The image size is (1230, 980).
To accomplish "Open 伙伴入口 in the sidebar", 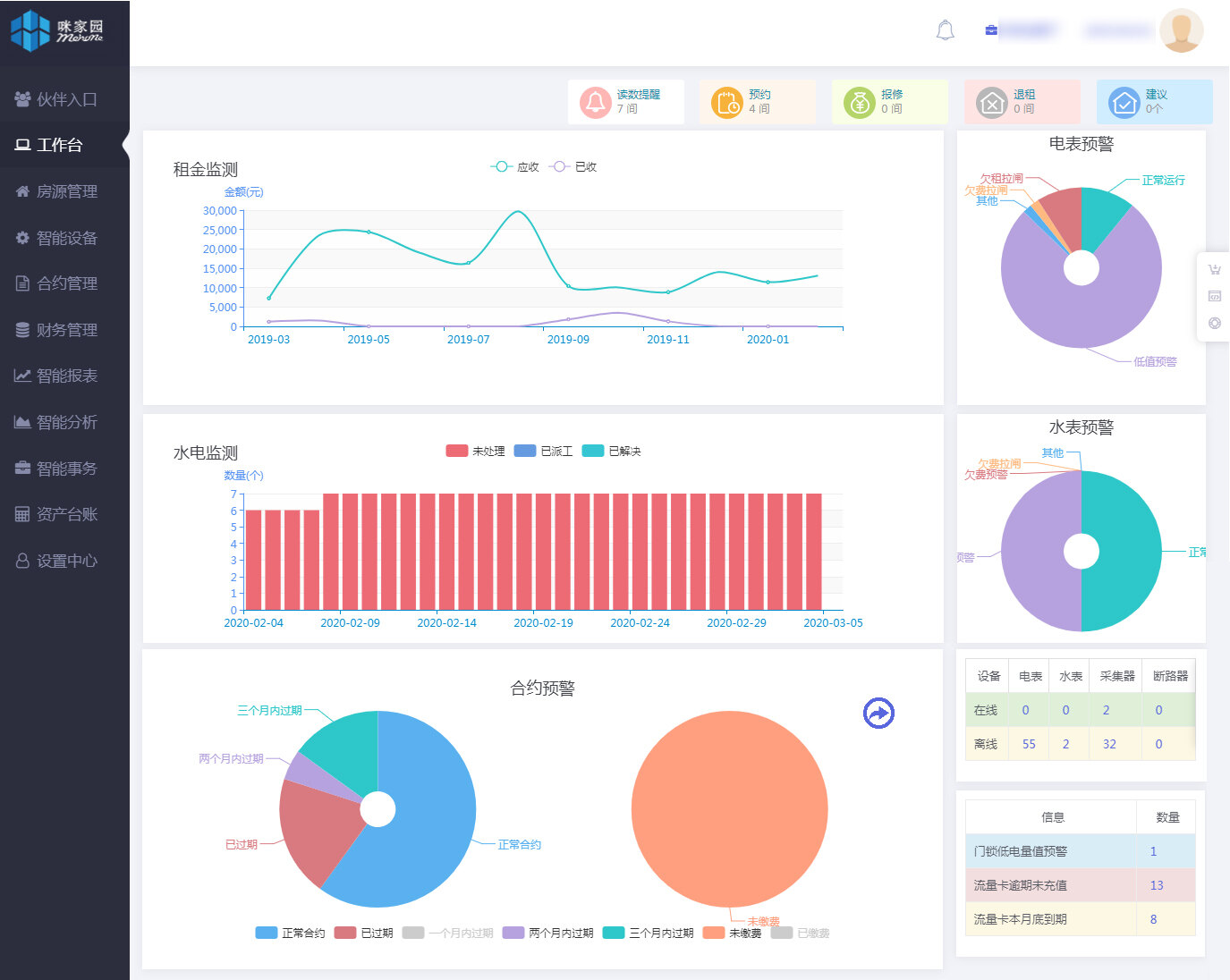I will click(64, 99).
